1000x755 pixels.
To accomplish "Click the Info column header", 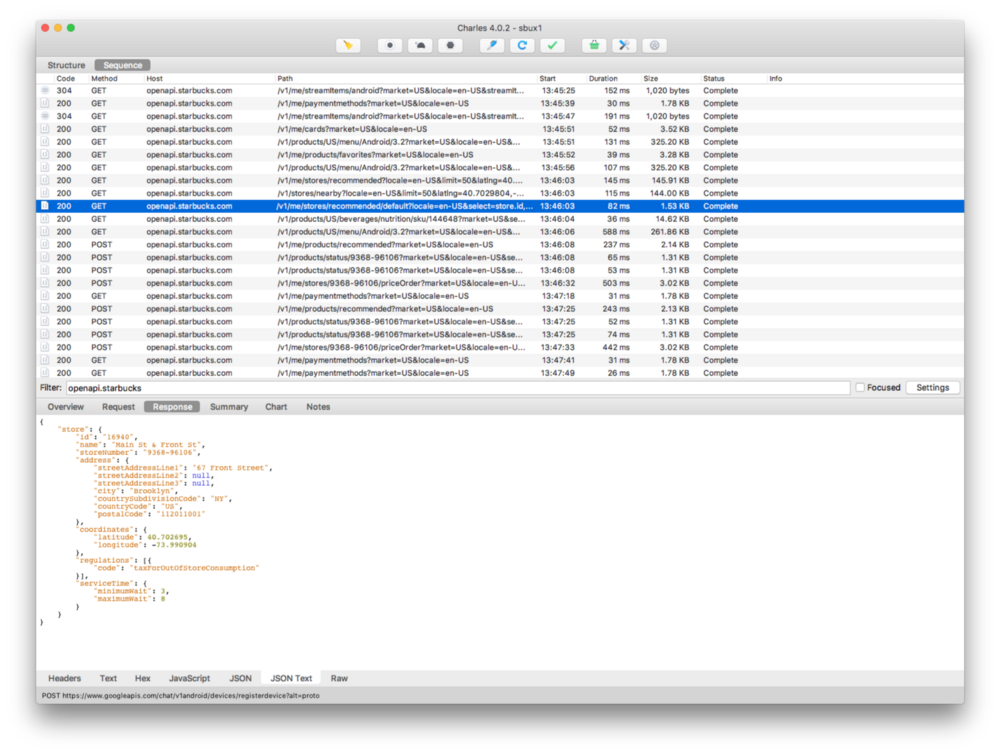I will click(x=776, y=78).
